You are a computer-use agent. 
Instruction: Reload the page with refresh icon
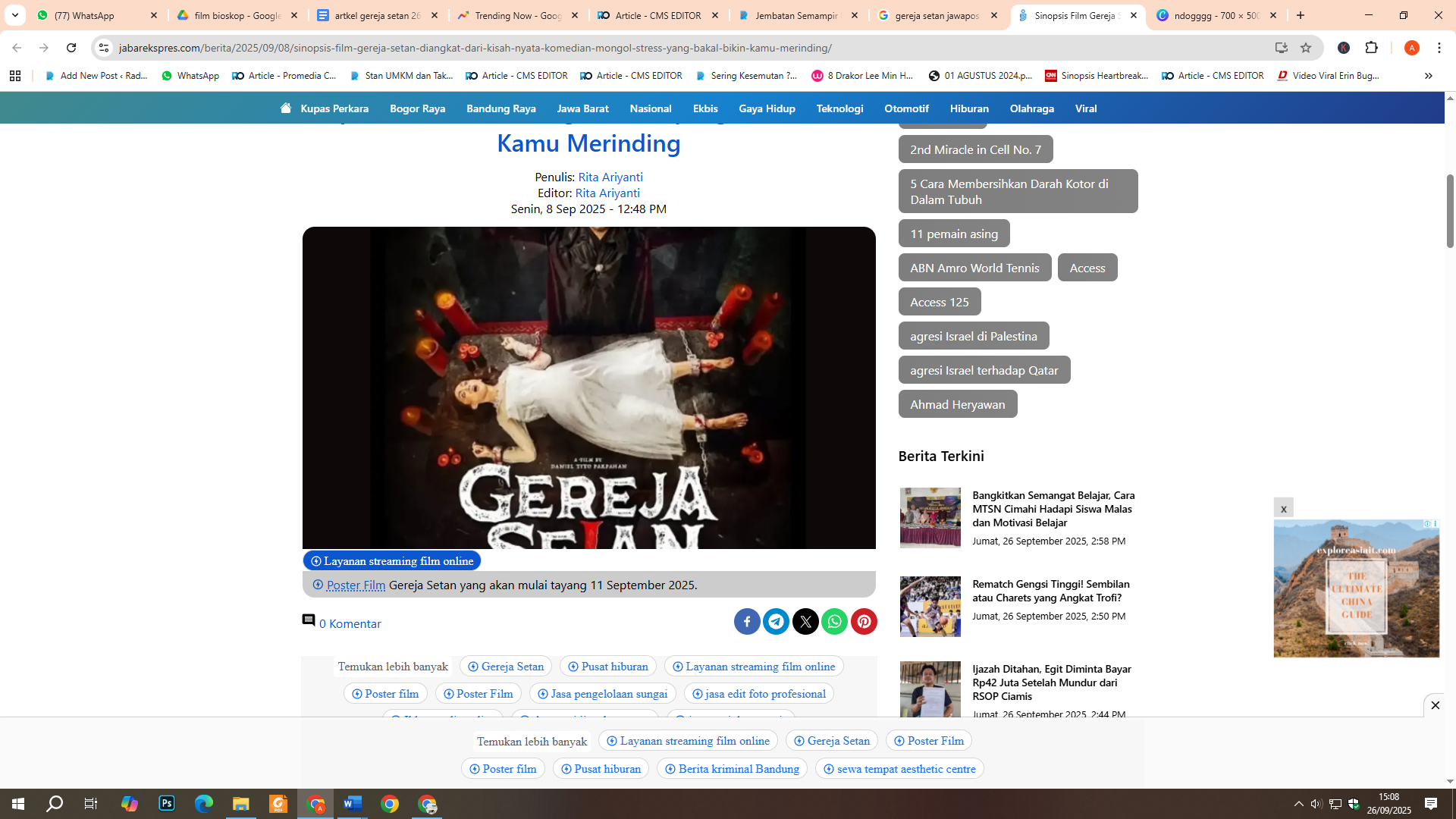pos(71,48)
